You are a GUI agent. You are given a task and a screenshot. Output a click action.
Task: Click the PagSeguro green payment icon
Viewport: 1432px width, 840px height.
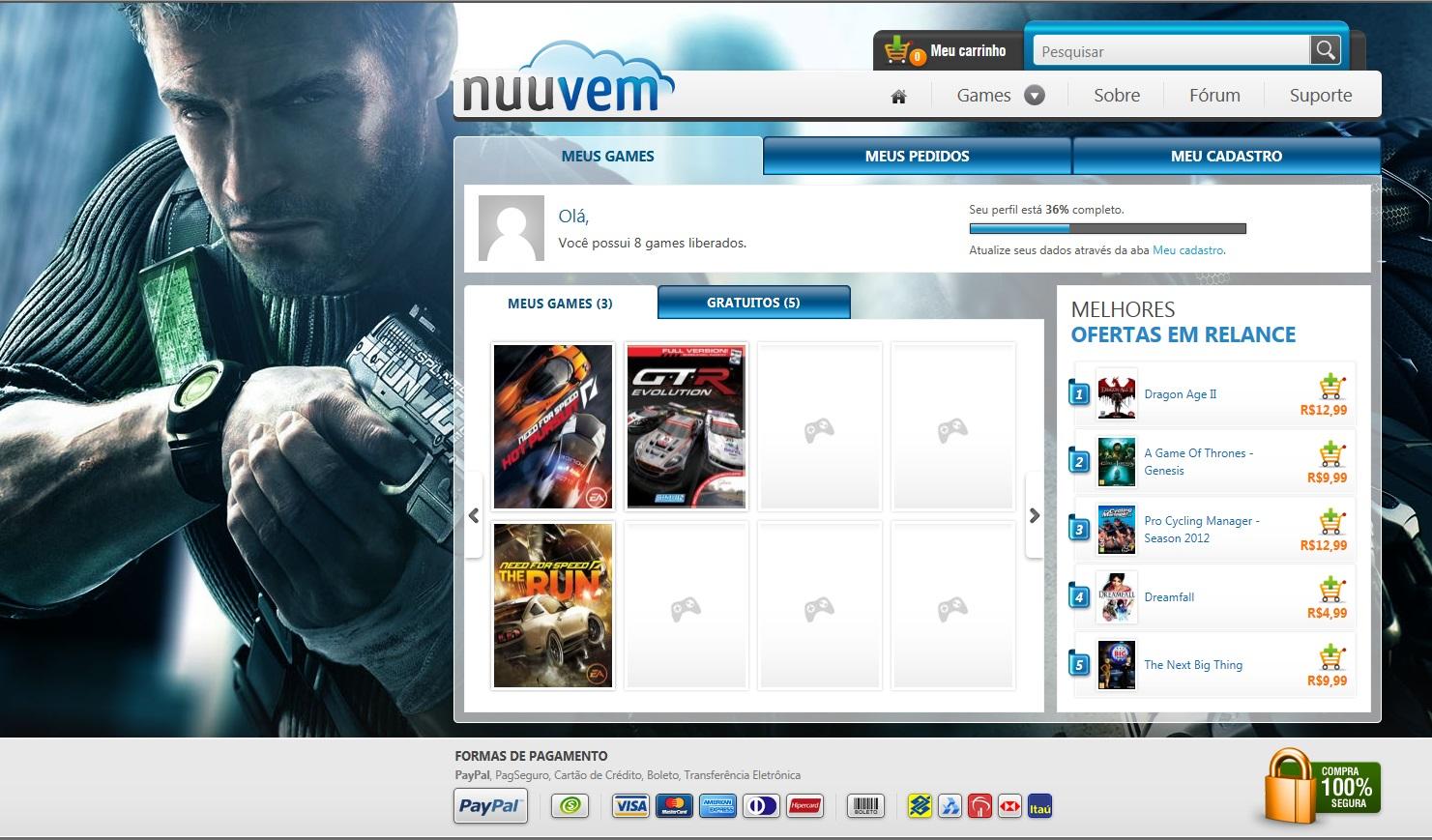tap(570, 805)
